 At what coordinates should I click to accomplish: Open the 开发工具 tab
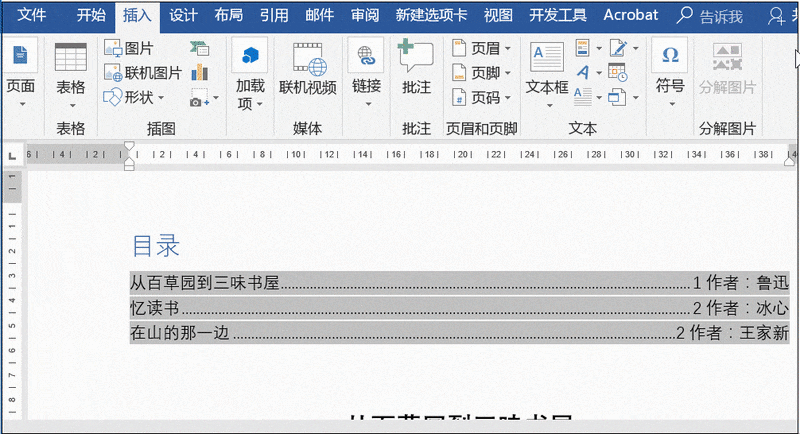pyautogui.click(x=558, y=15)
